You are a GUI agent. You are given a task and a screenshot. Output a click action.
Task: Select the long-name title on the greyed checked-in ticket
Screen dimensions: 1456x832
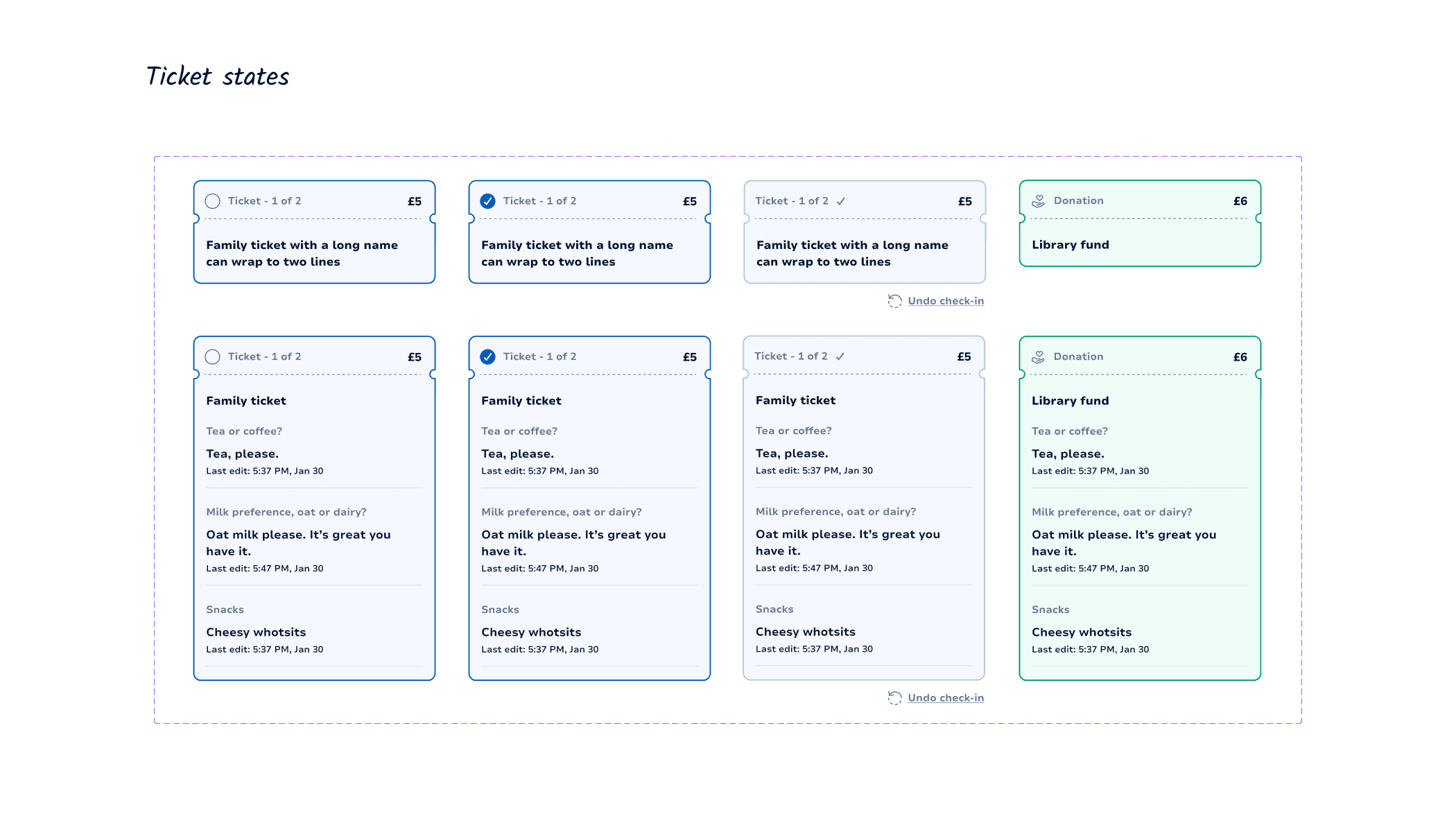851,253
